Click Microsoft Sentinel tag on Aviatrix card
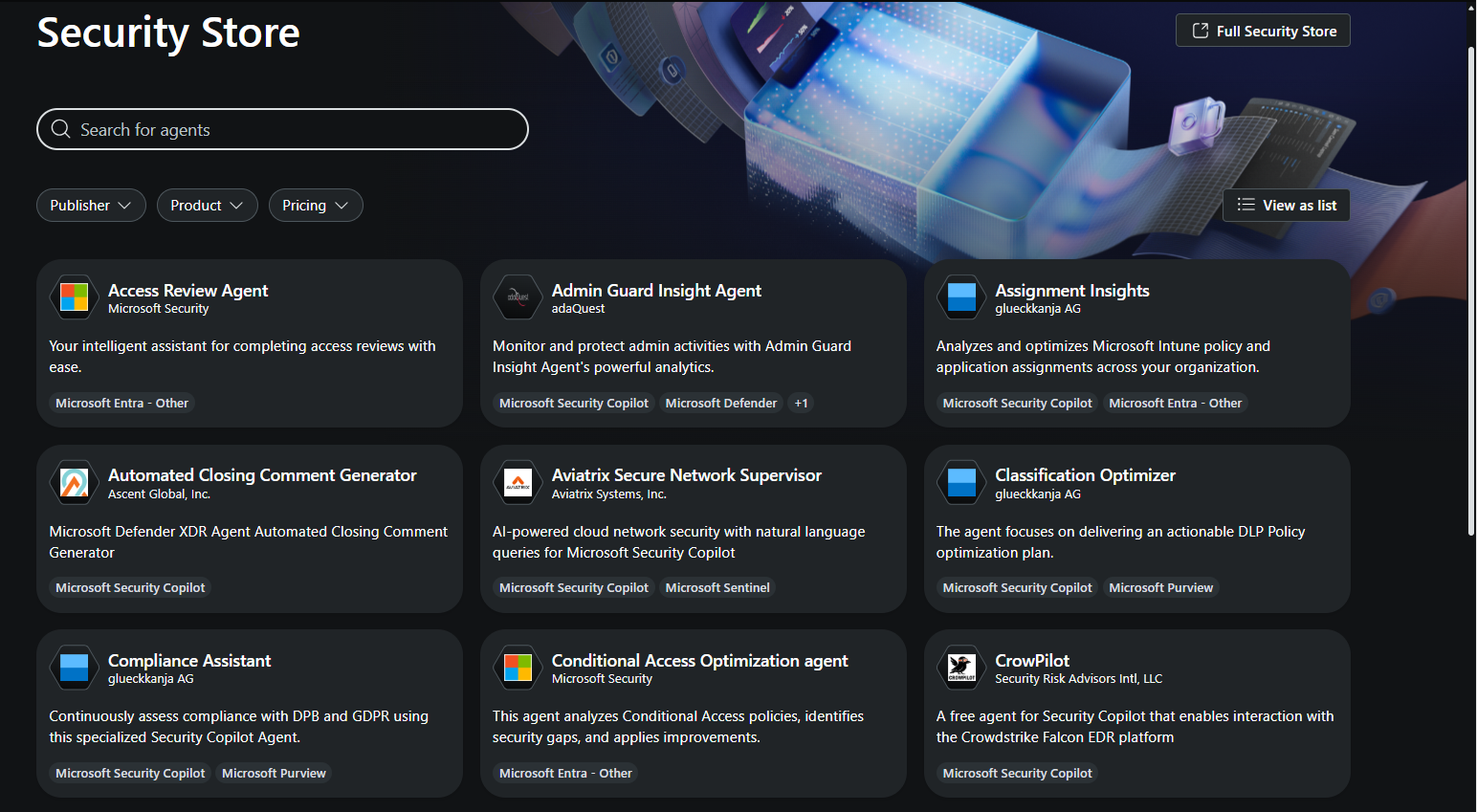This screenshot has height=812, width=1477. point(717,588)
